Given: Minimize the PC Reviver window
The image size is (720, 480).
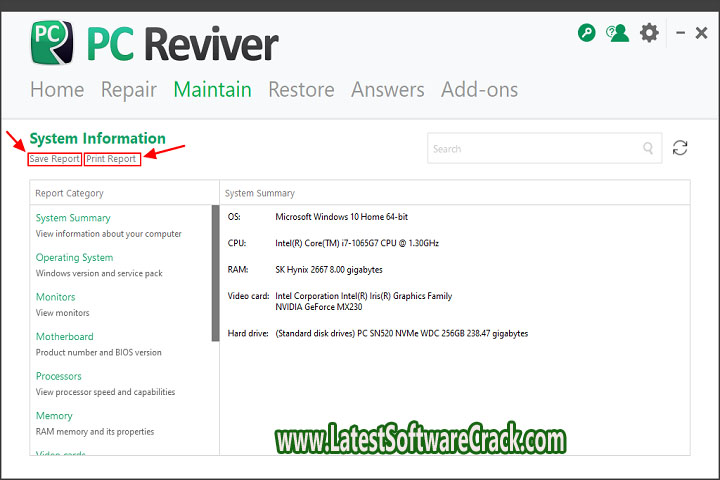Looking at the screenshot, I should tap(681, 33).
